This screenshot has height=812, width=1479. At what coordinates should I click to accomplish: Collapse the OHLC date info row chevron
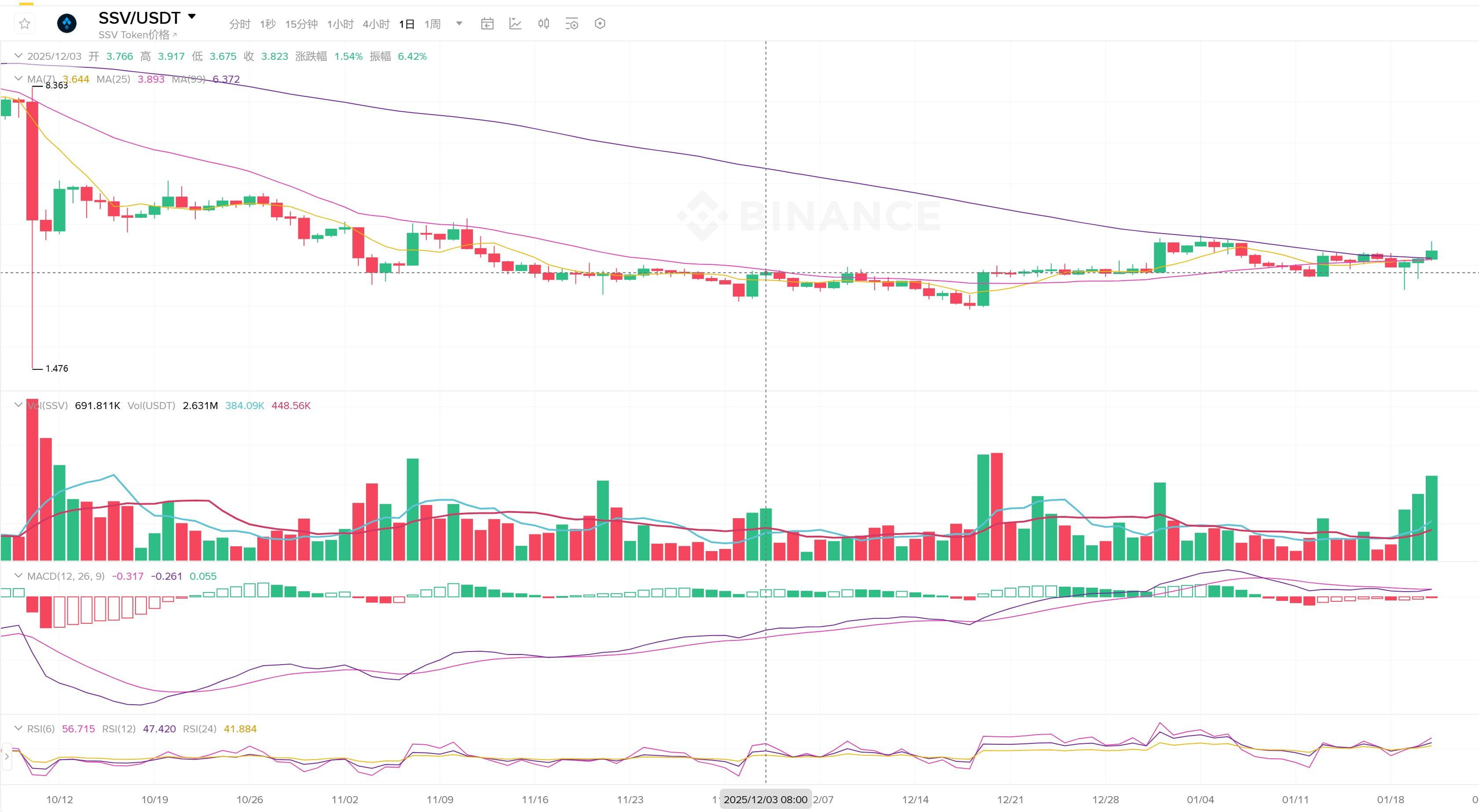click(18, 56)
